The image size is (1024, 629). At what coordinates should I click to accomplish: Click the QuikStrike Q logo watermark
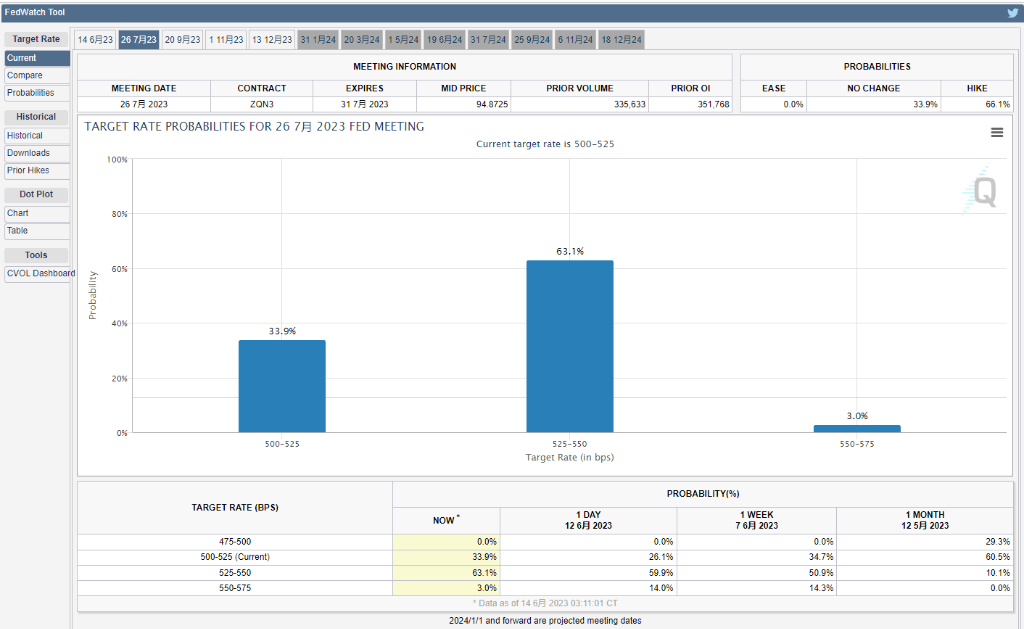point(982,193)
